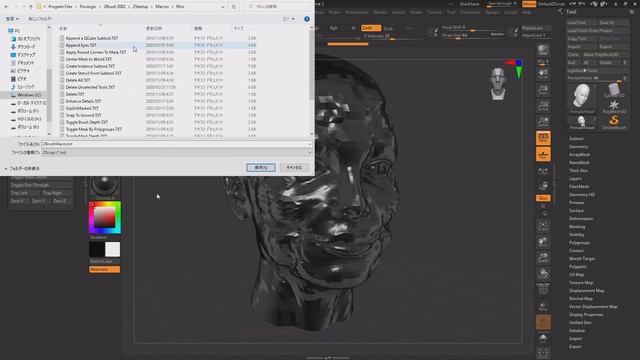Click the BPR render icon at top of right shelf

543,51
